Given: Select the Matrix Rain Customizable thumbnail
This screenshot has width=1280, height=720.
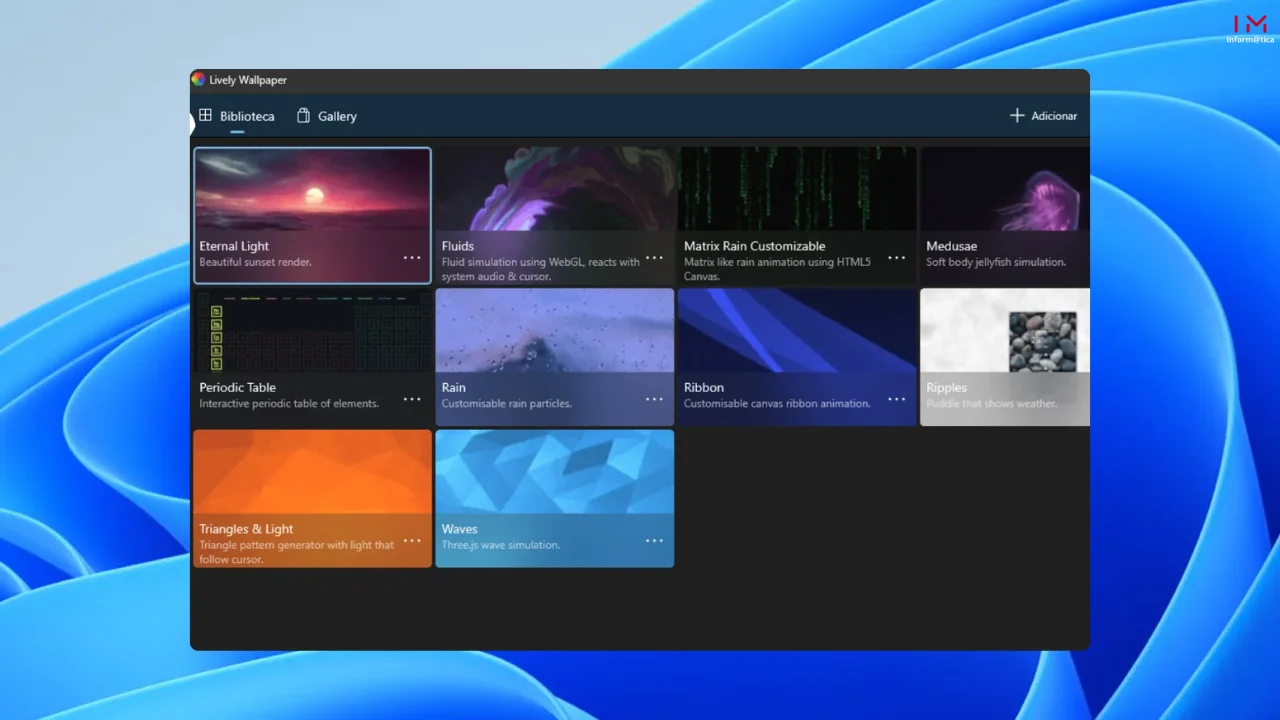Looking at the screenshot, I should 797,190.
